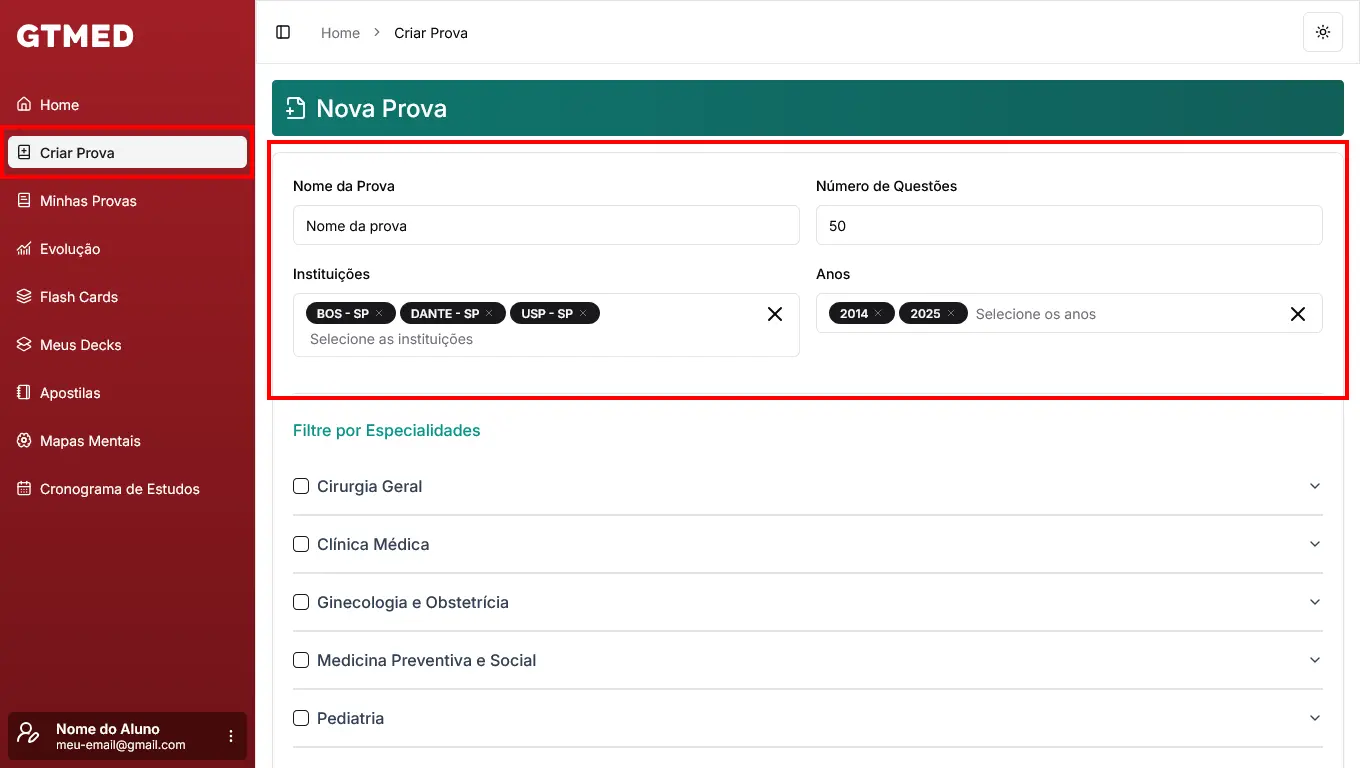1360x768 pixels.
Task: Remove the USP - SP institution tag
Action: [583, 314]
